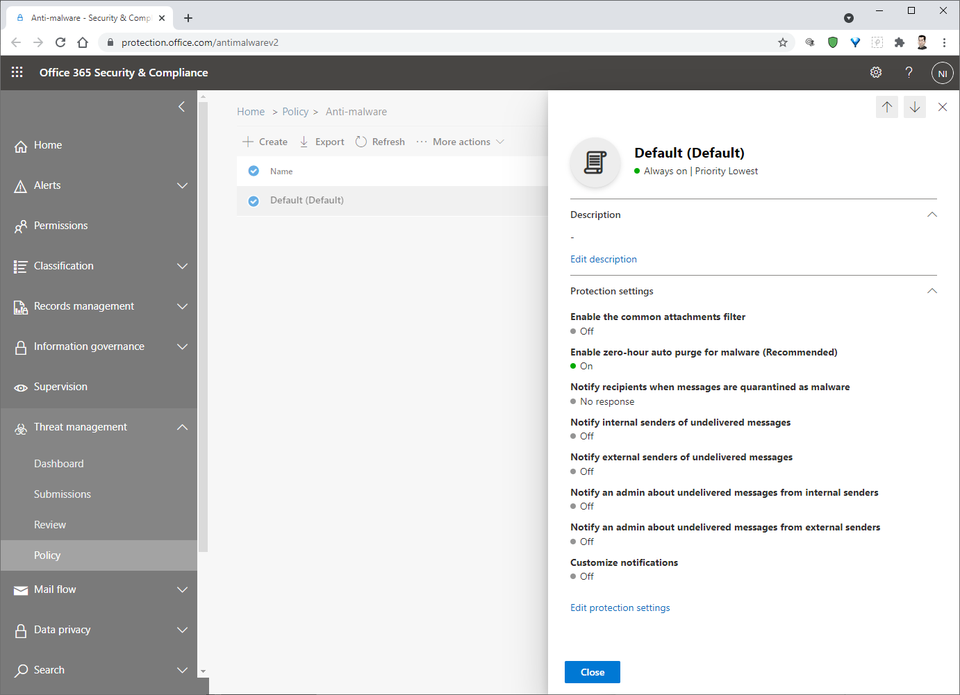Create a new anti-malware policy
Viewport: 960px width, 695px height.
pos(264,141)
